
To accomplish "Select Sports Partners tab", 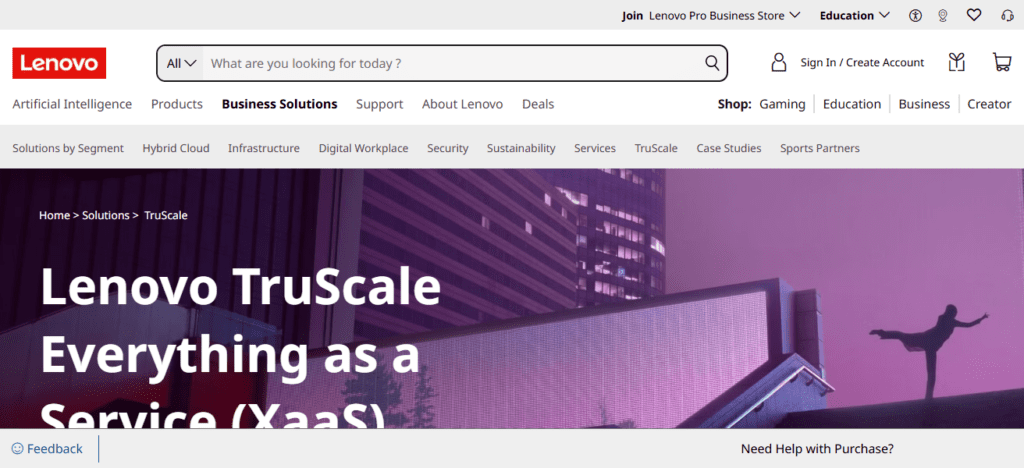I will coord(820,148).
